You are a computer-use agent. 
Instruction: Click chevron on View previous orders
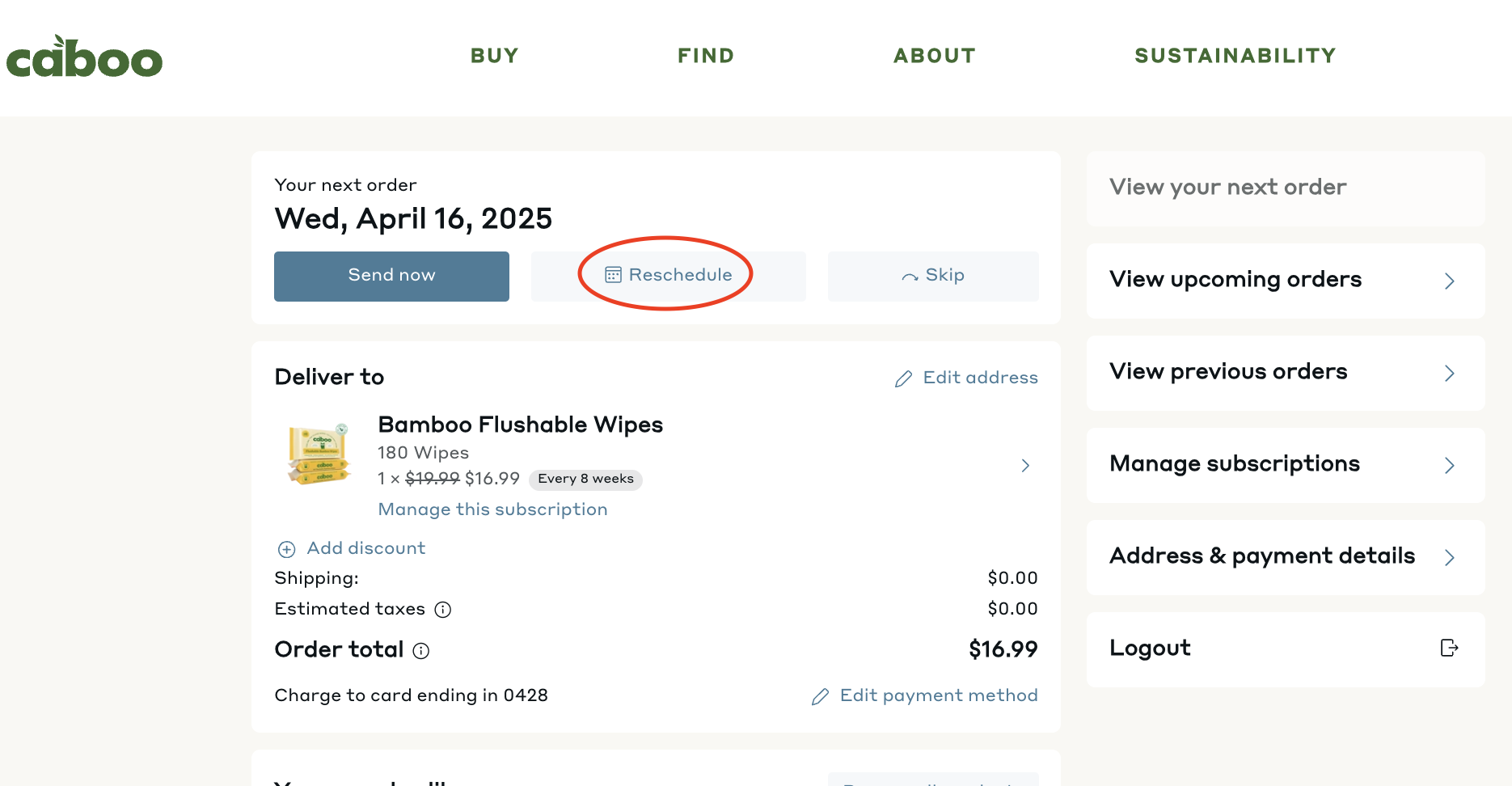(x=1450, y=374)
